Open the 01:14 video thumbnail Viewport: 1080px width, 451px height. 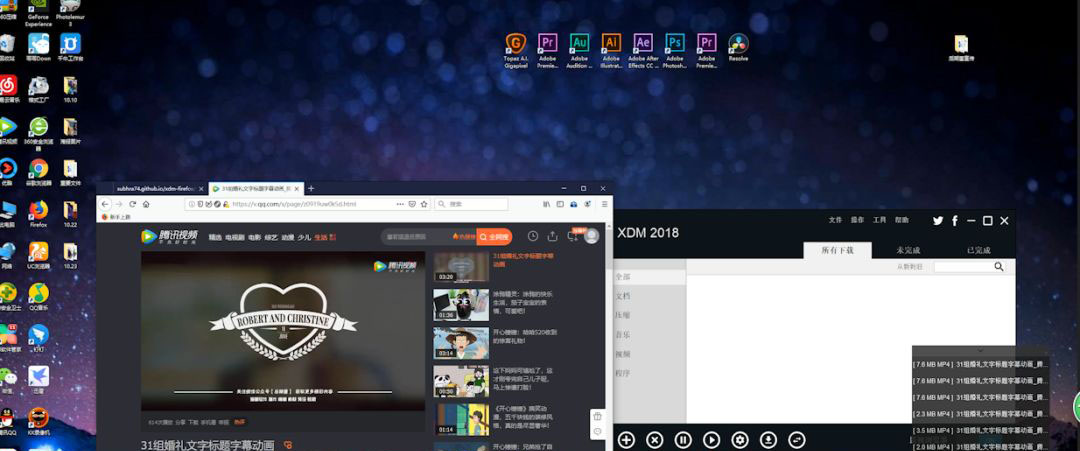(461, 419)
